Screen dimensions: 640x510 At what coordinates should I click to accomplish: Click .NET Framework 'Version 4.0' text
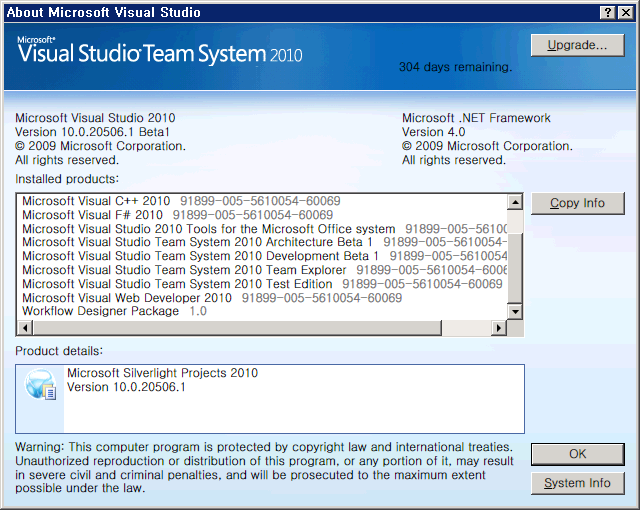coord(433,132)
